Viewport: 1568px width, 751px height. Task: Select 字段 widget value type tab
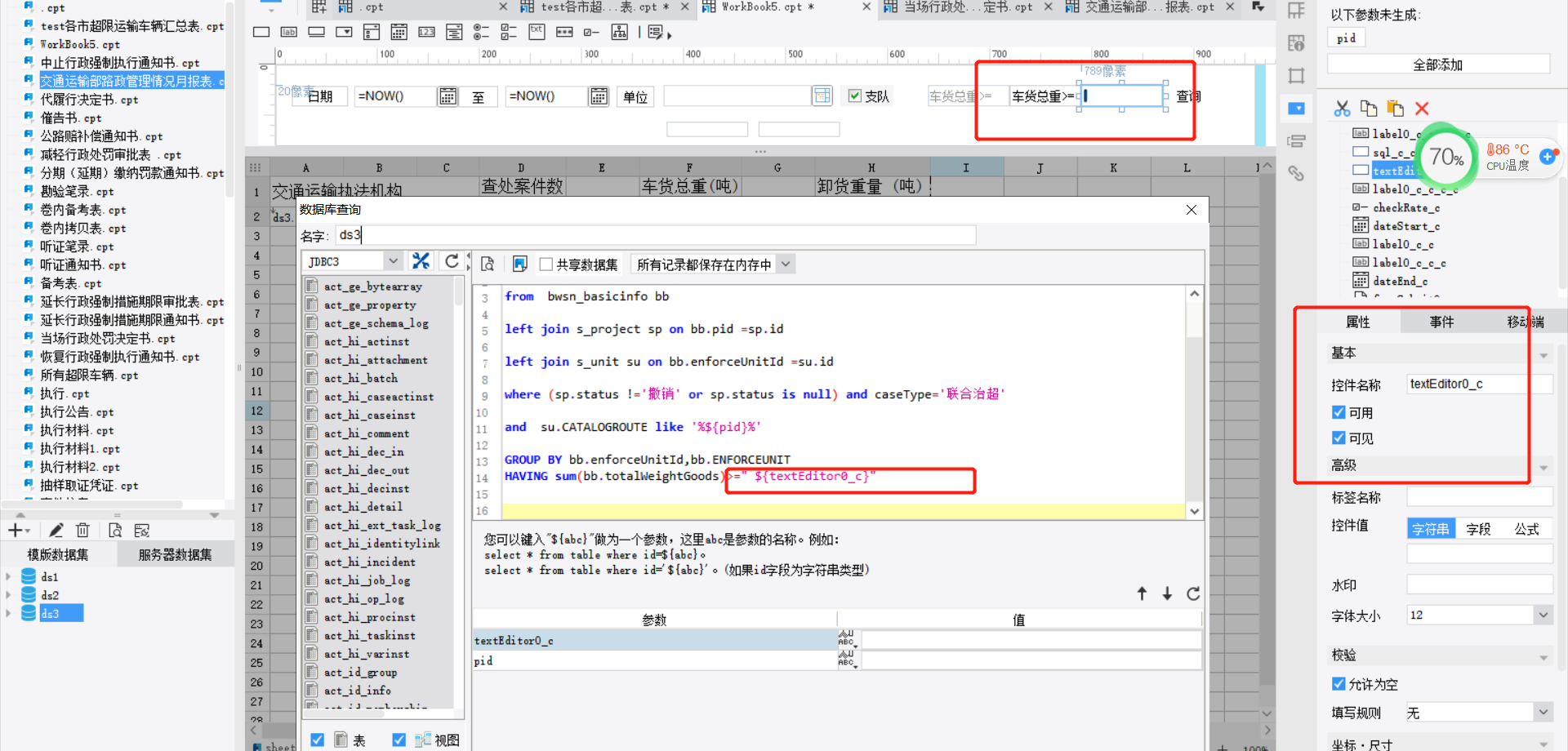[1478, 529]
